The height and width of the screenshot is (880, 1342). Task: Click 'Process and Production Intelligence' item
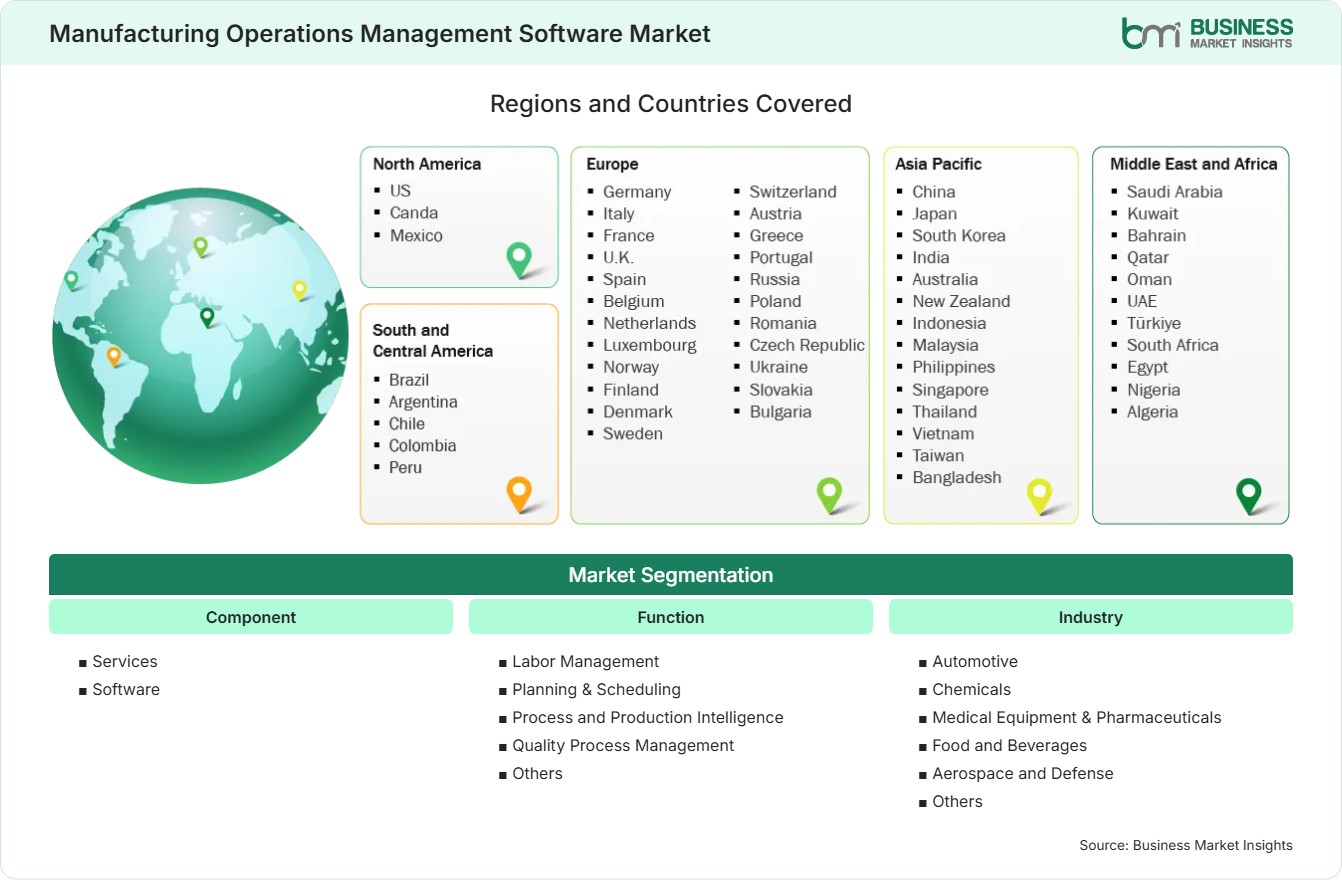click(x=648, y=717)
